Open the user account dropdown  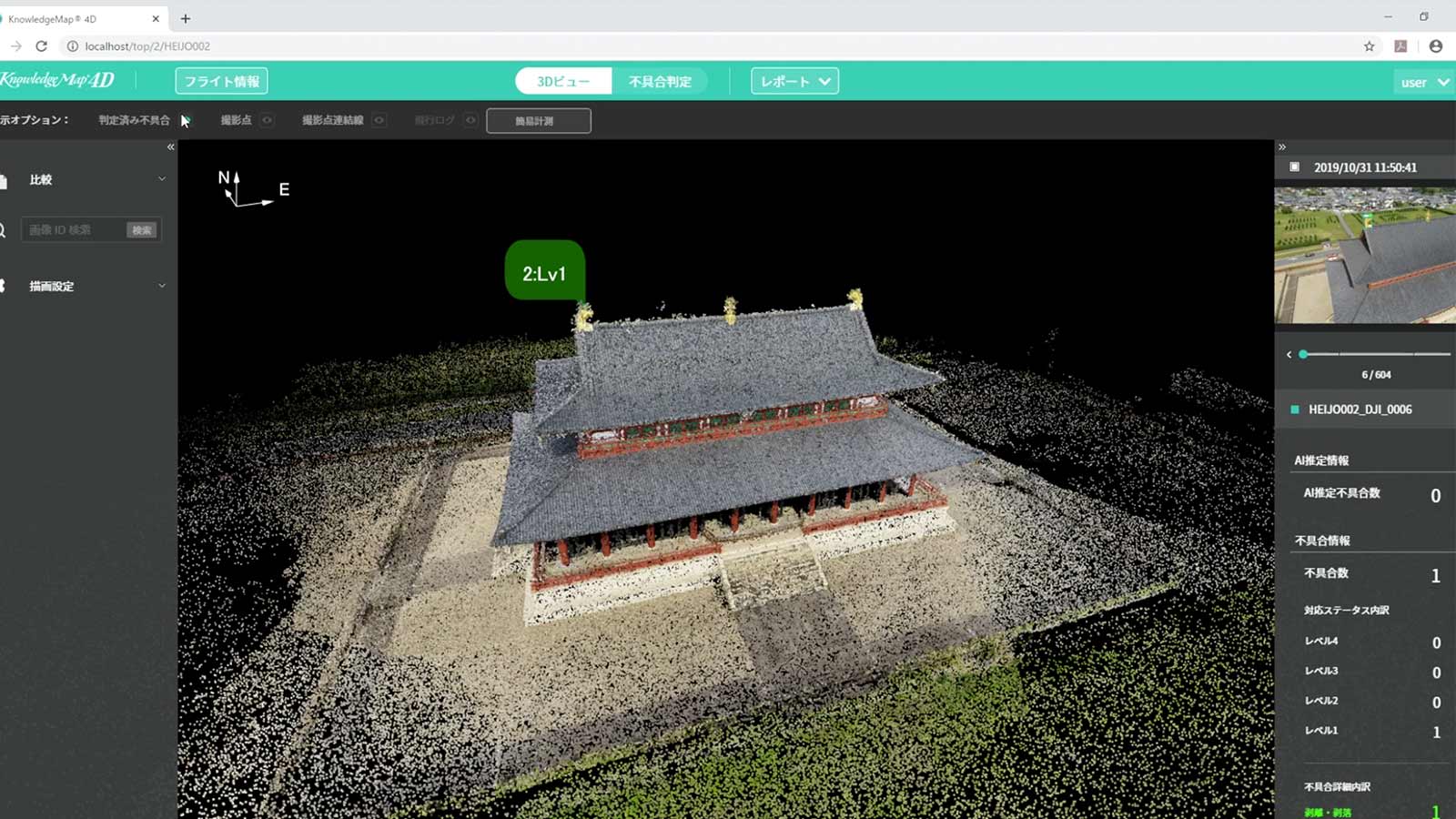point(1422,81)
